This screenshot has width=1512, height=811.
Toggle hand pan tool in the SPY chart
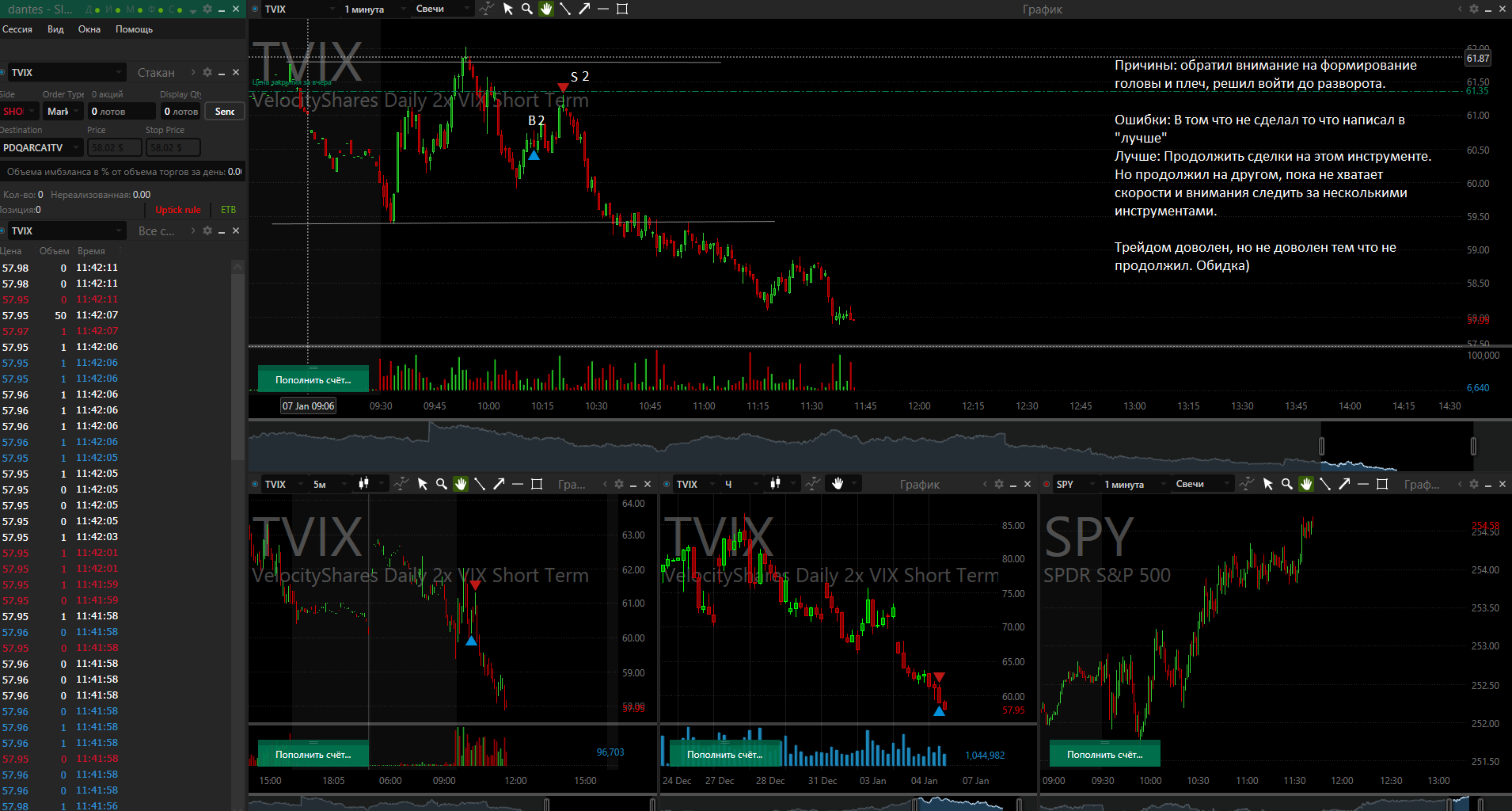1306,484
